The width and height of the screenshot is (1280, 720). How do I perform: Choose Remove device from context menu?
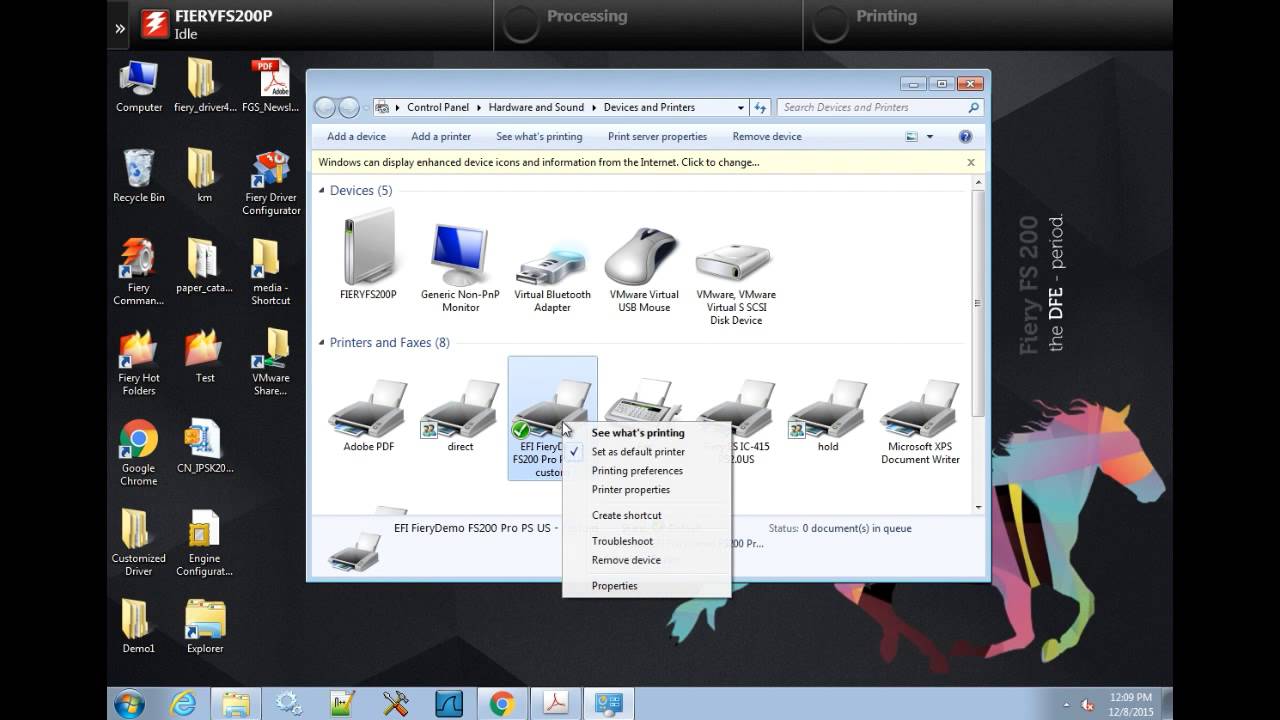(626, 560)
